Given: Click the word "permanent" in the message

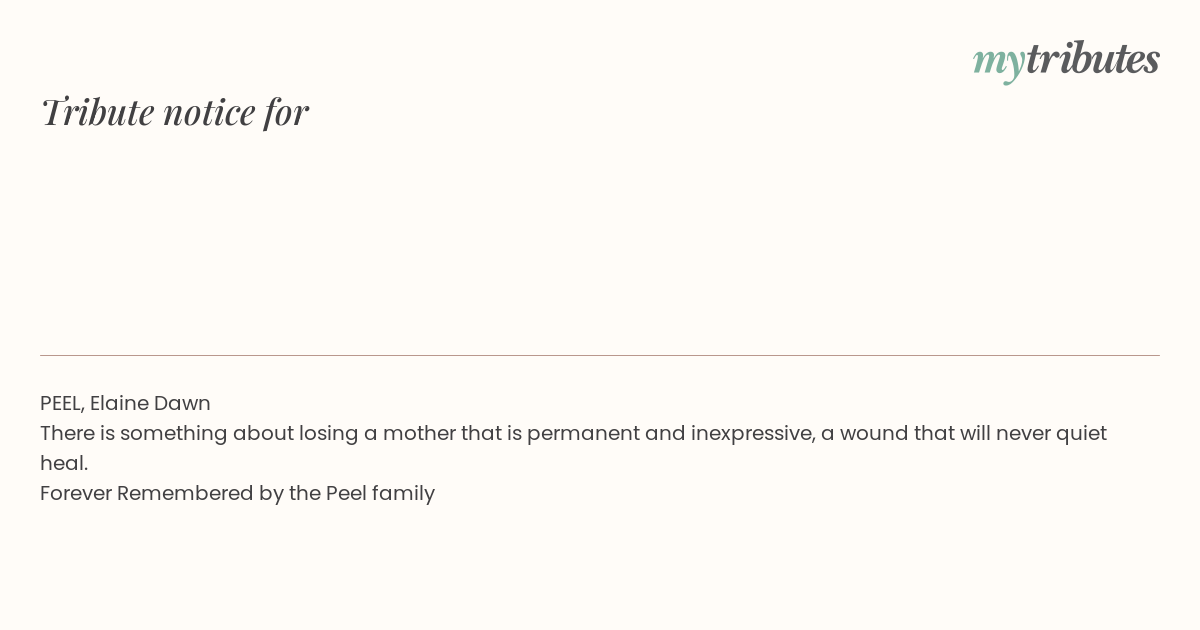Looking at the screenshot, I should coord(583,434).
